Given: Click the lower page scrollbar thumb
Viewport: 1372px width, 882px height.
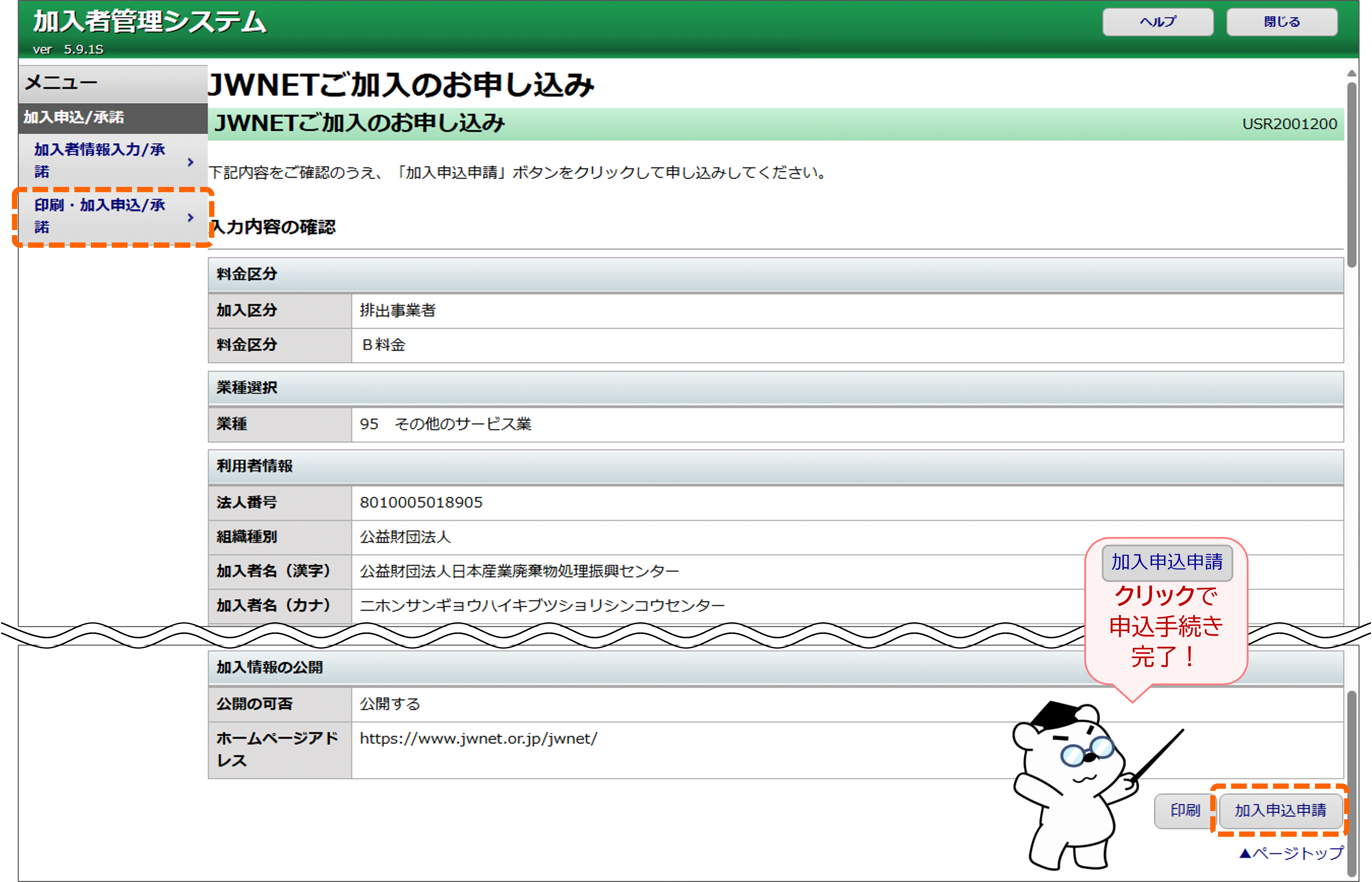Looking at the screenshot, I should click(x=1351, y=783).
